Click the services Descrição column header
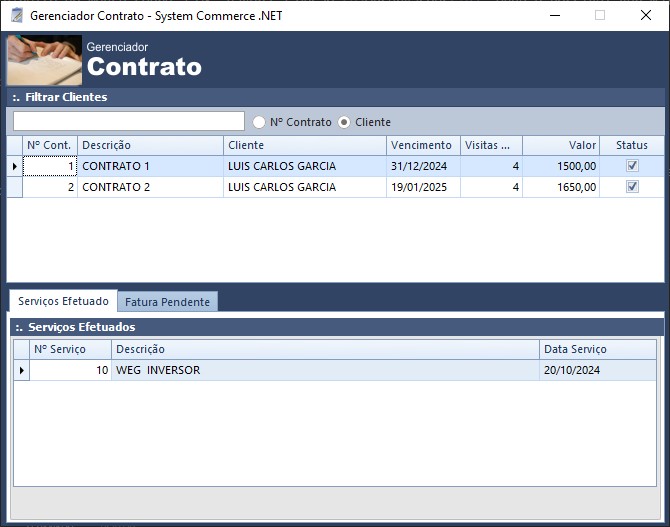The height and width of the screenshot is (527, 670). tap(325, 349)
